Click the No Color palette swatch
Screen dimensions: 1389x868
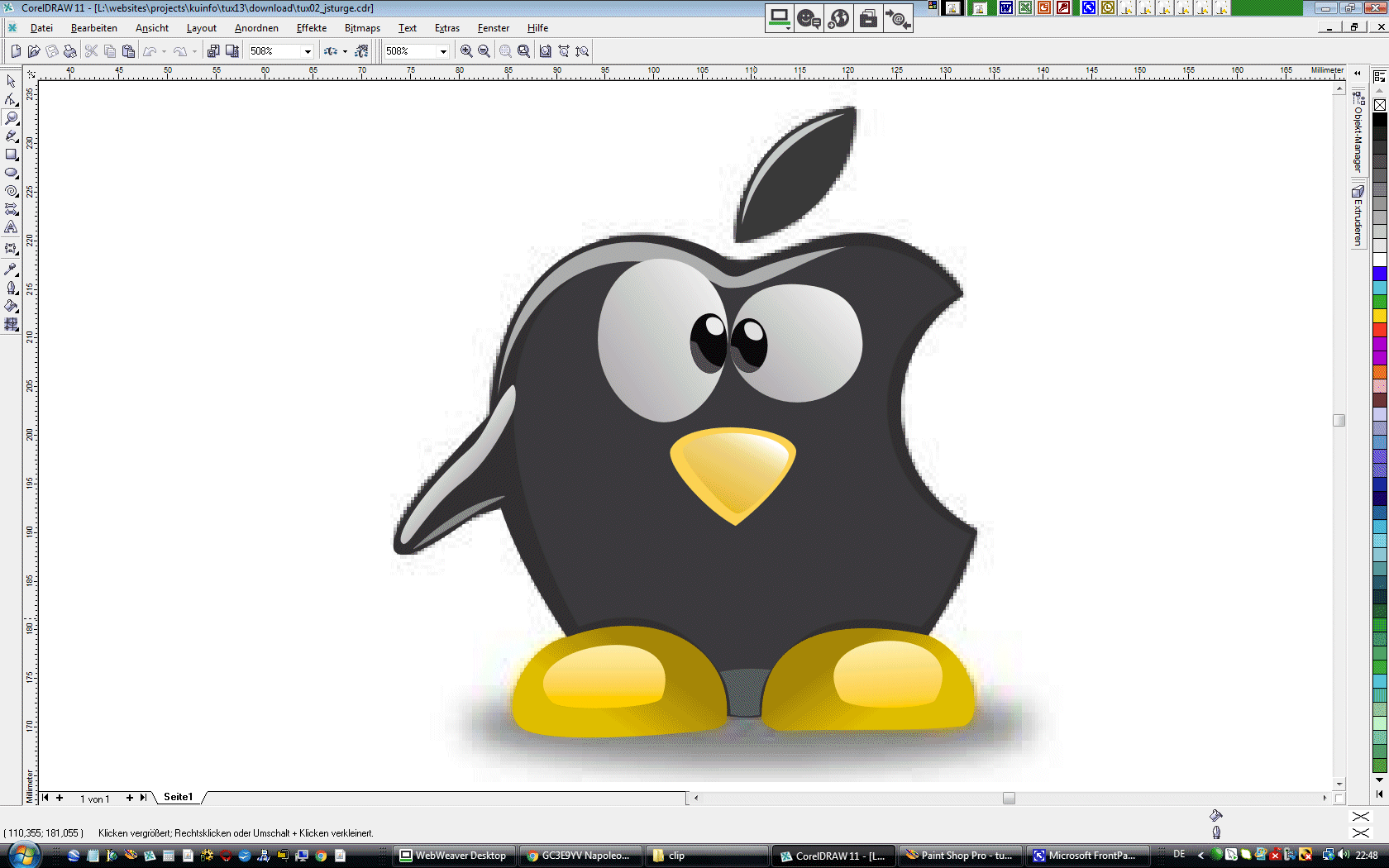tap(1380, 105)
